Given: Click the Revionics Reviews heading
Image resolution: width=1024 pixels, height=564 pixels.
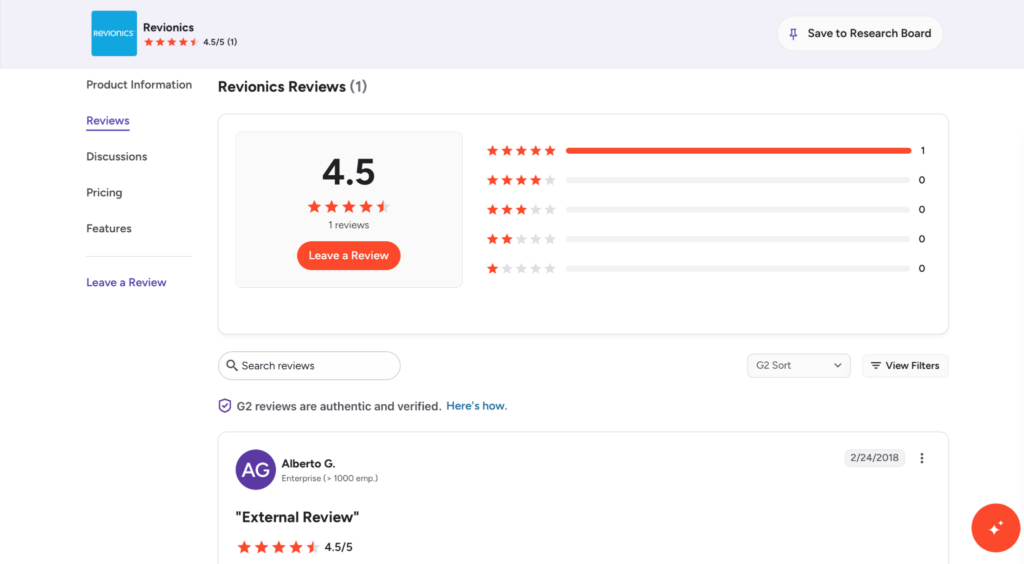Looking at the screenshot, I should click(292, 87).
